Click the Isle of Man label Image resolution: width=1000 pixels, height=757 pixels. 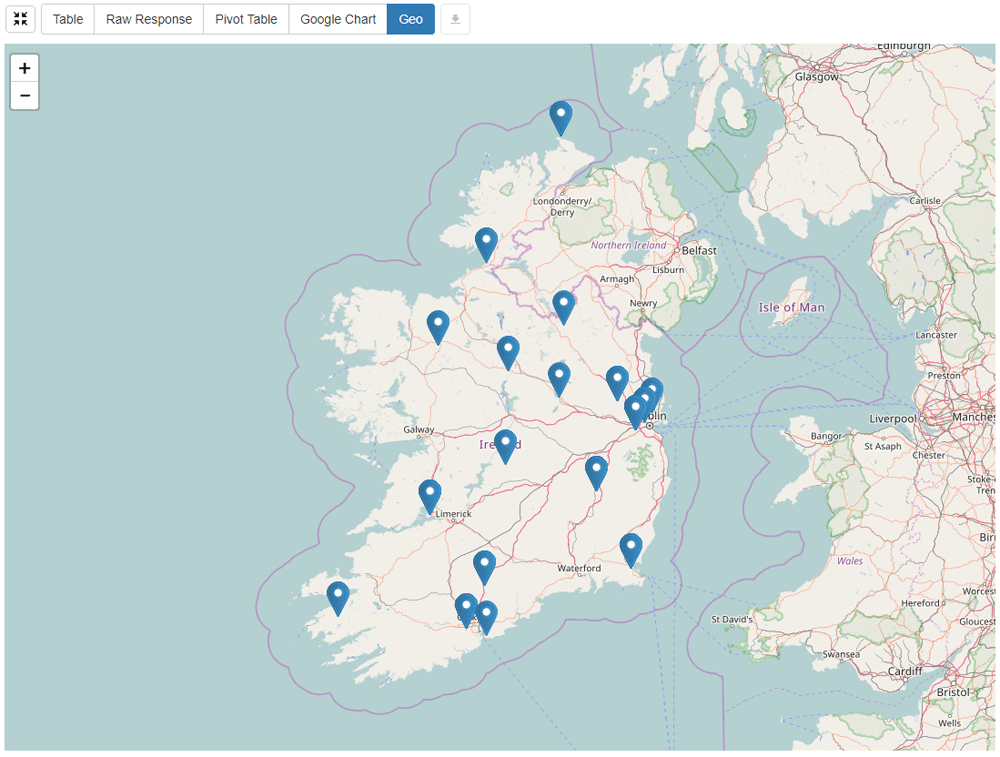coord(791,307)
